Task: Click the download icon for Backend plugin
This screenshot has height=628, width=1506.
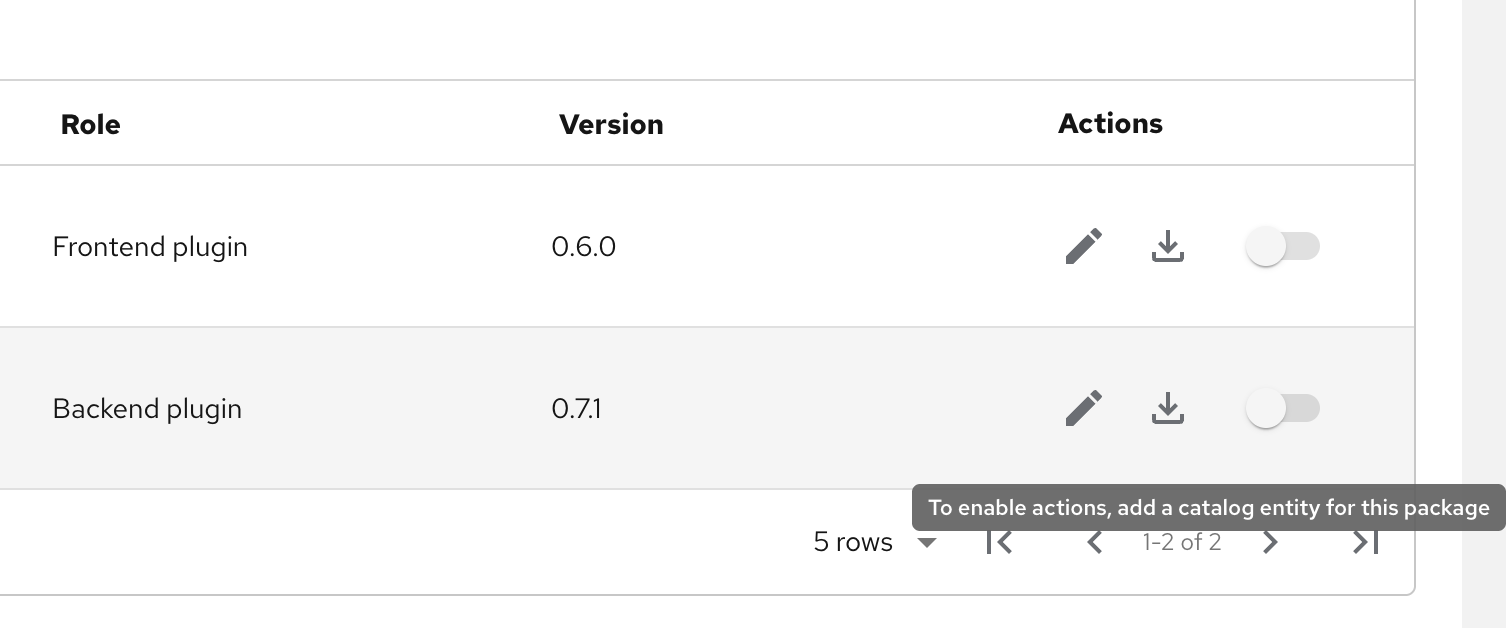Action: [1167, 408]
